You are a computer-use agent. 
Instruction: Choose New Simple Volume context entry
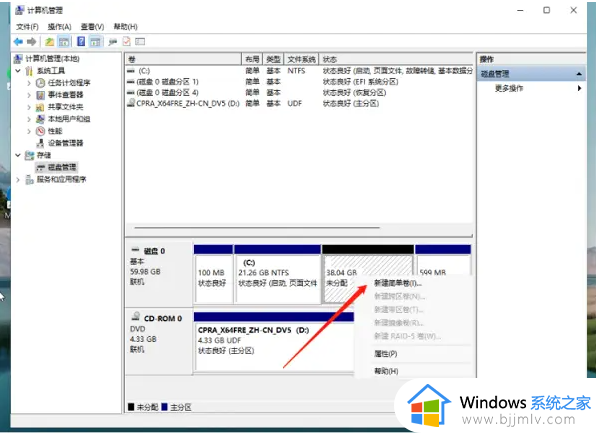click(x=398, y=283)
